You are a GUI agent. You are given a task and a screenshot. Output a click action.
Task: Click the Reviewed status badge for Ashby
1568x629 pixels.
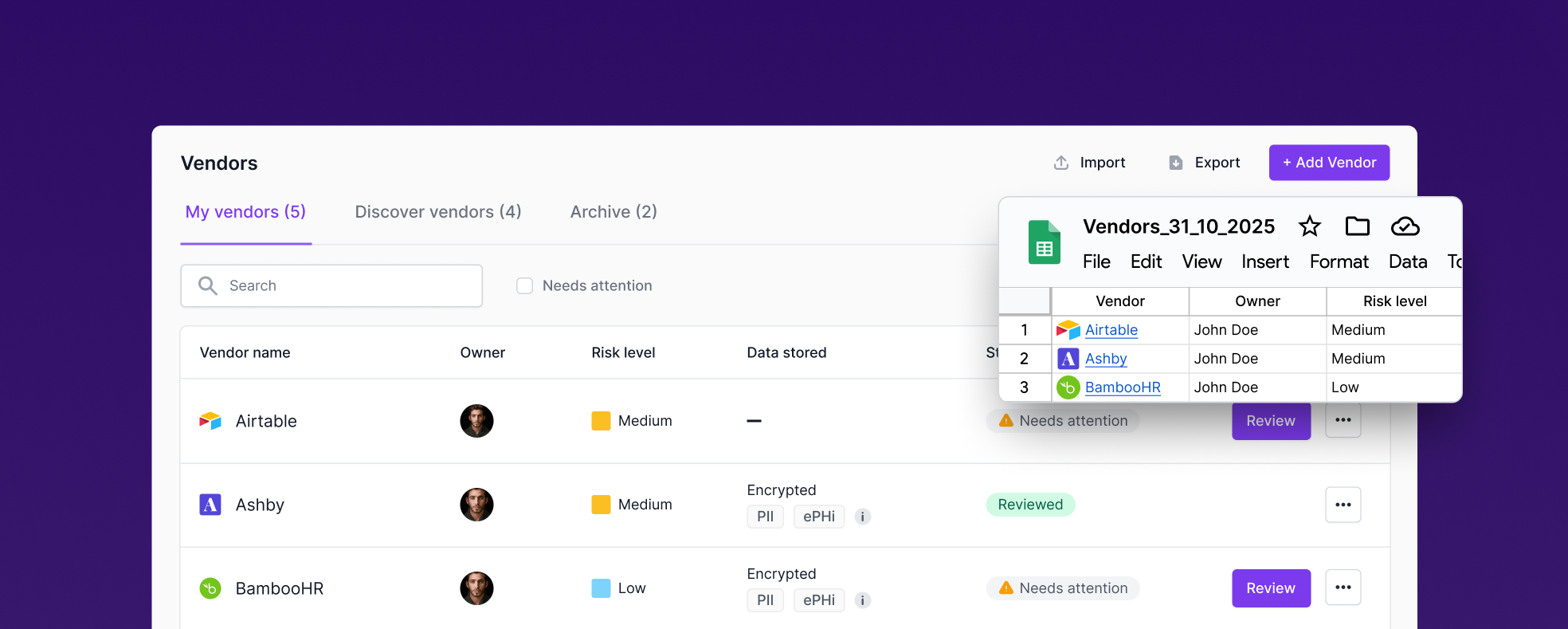point(1030,505)
